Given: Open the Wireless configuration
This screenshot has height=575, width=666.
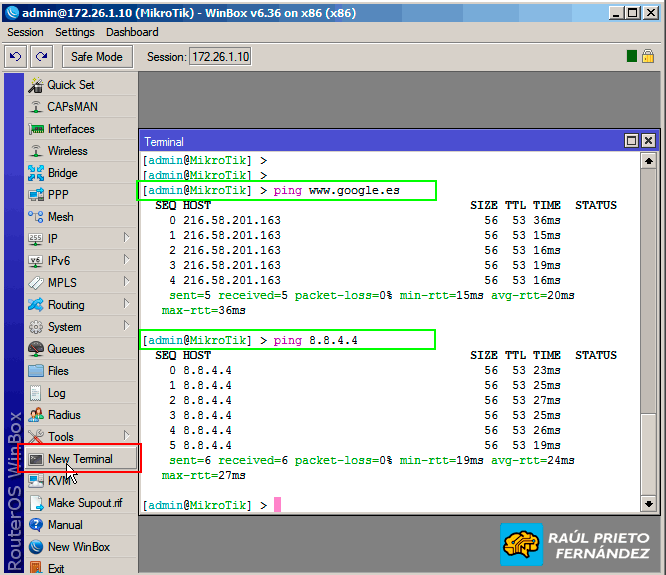Looking at the screenshot, I should (67, 151).
